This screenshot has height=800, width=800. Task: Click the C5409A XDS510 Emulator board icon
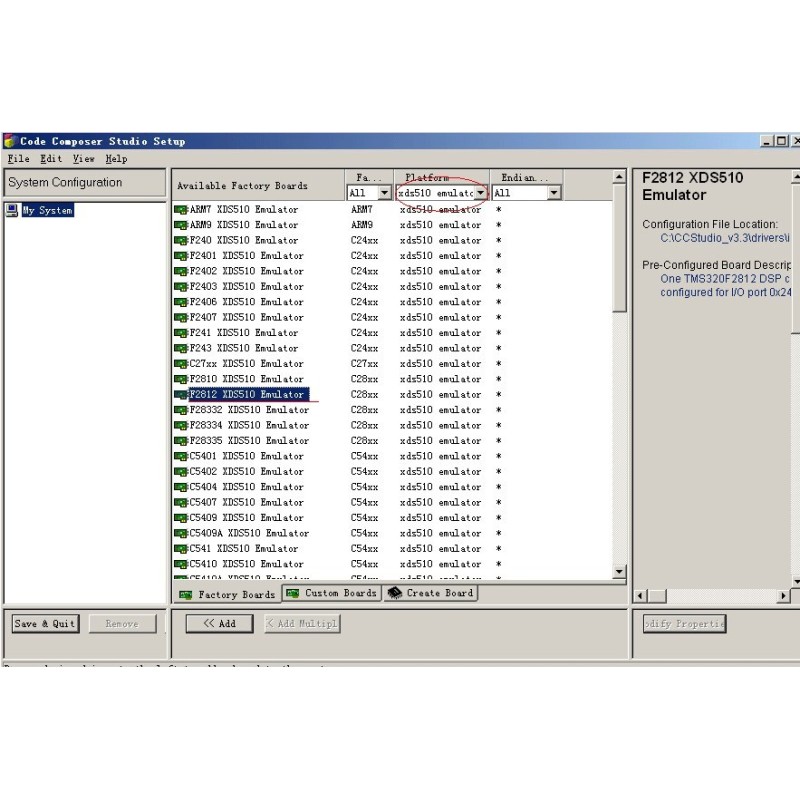pyautogui.click(x=181, y=533)
